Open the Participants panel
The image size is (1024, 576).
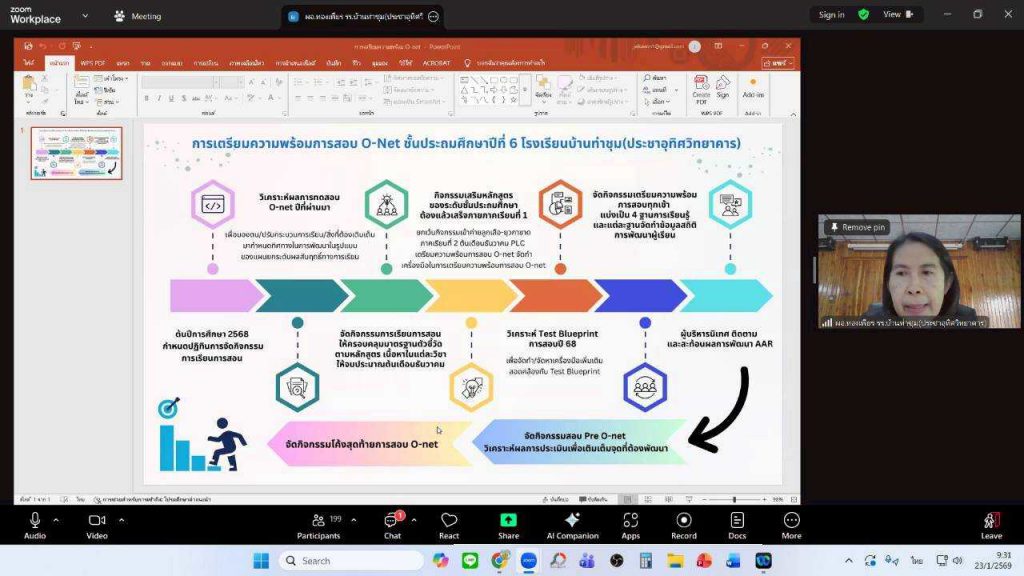(x=319, y=524)
